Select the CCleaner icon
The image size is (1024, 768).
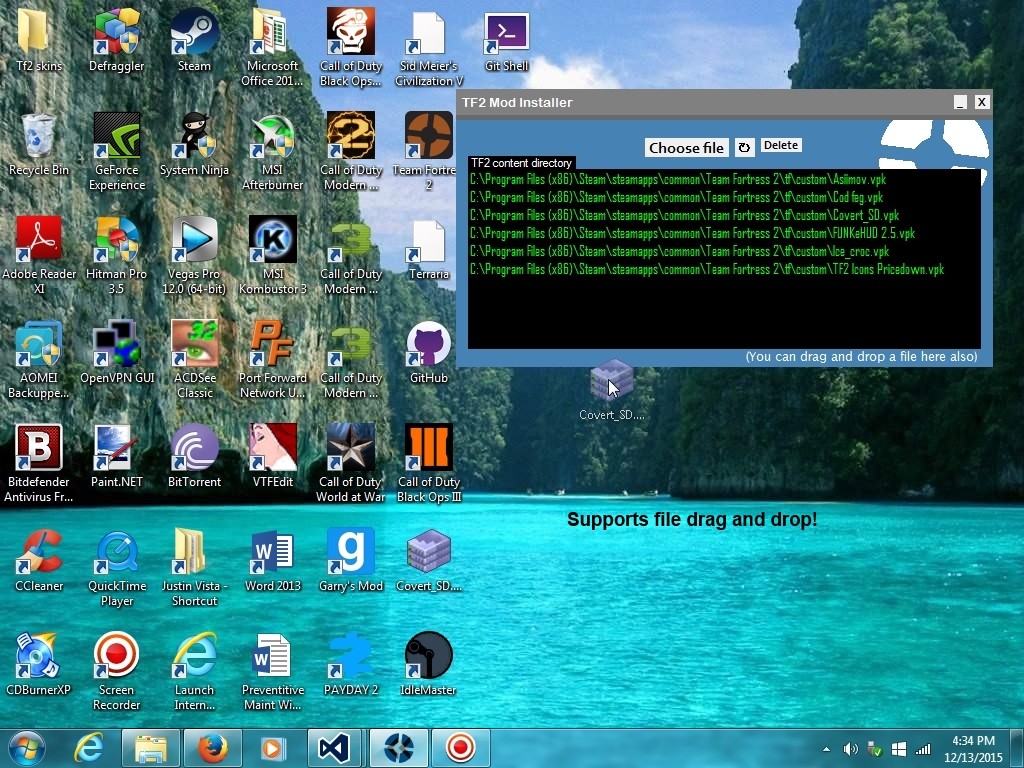click(x=39, y=560)
